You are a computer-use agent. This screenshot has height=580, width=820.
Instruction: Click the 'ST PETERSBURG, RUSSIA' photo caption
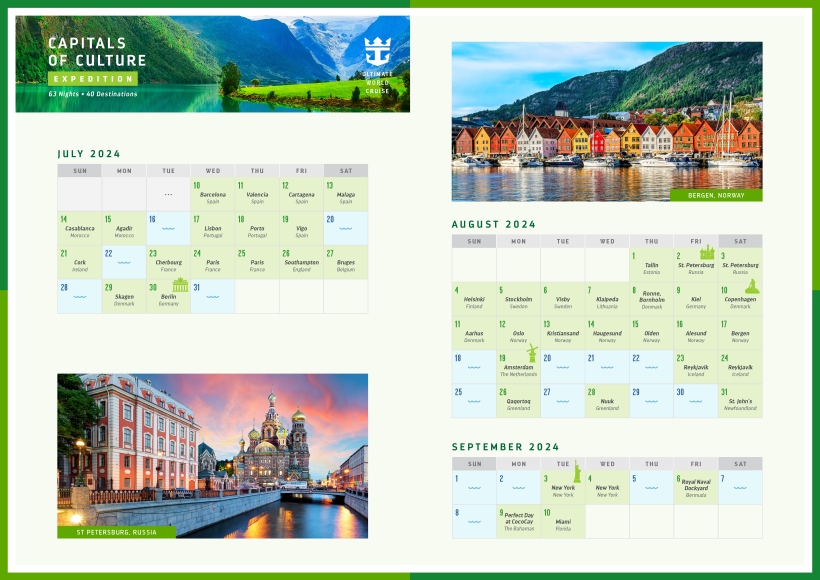click(x=117, y=532)
